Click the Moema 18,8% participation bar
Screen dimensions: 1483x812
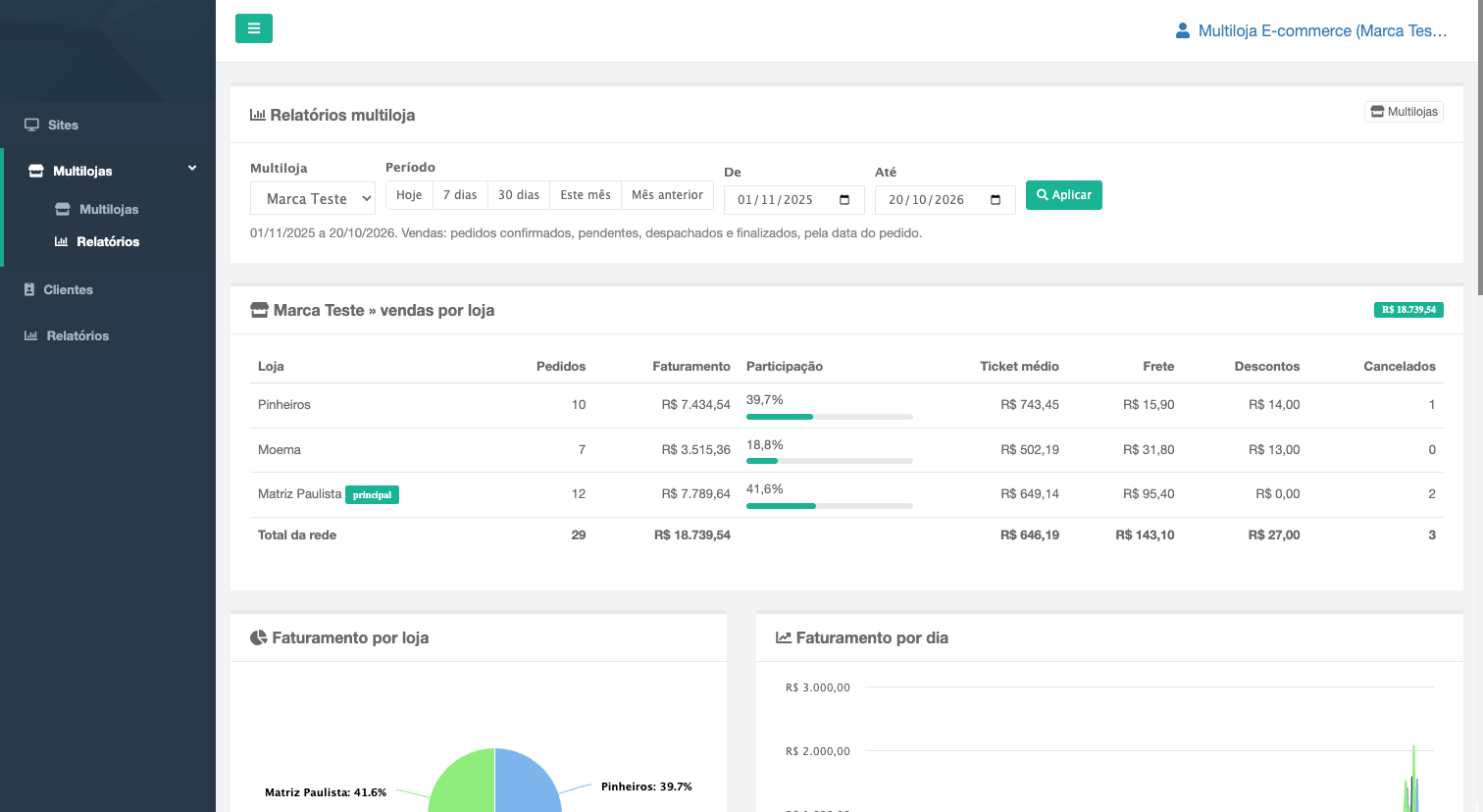pos(829,461)
